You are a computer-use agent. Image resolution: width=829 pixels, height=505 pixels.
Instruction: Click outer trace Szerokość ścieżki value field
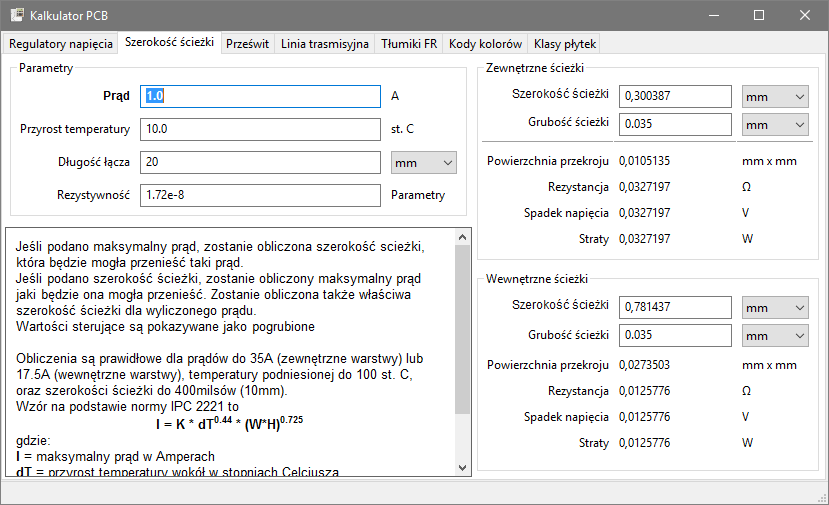676,96
